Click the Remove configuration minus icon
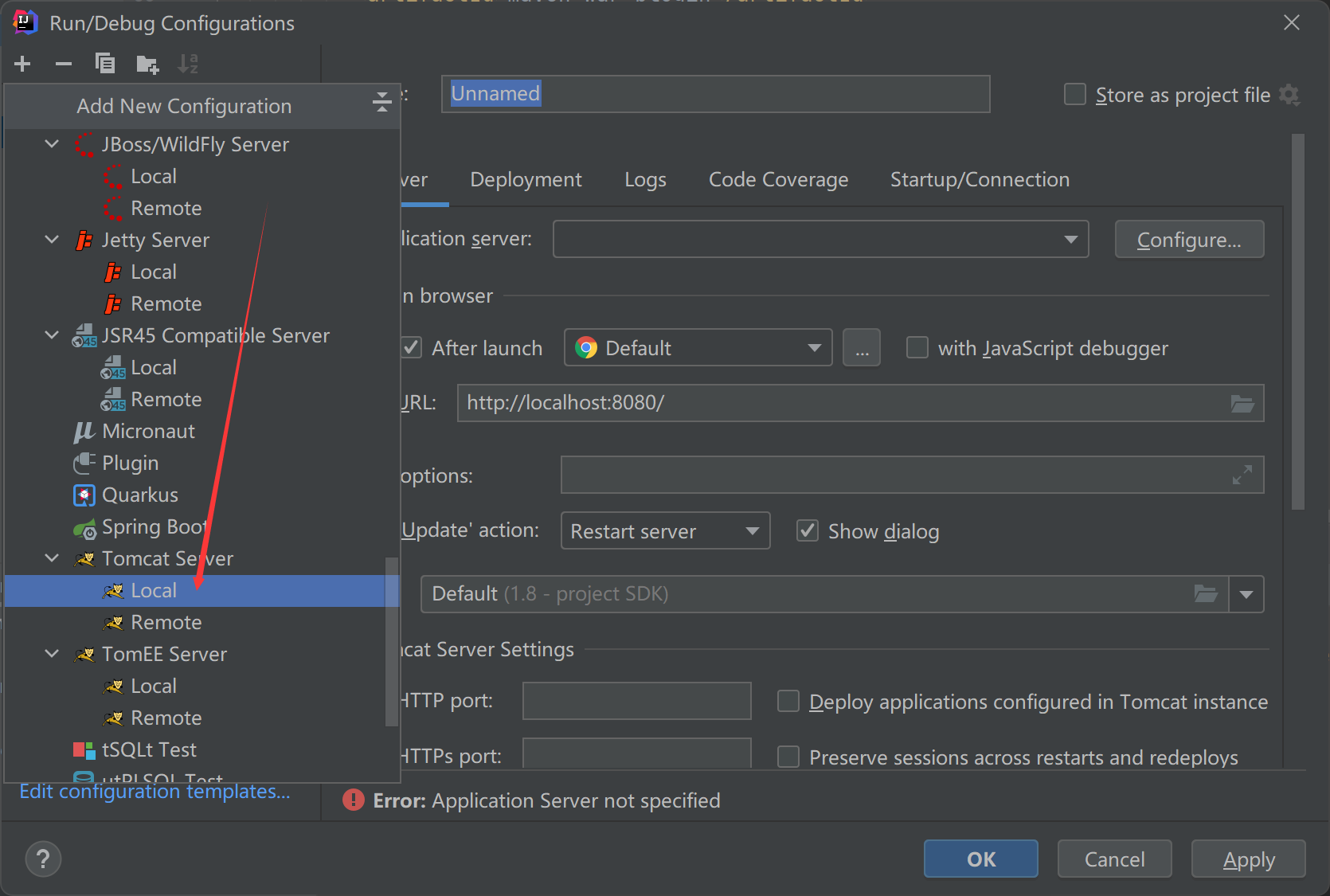 (64, 64)
